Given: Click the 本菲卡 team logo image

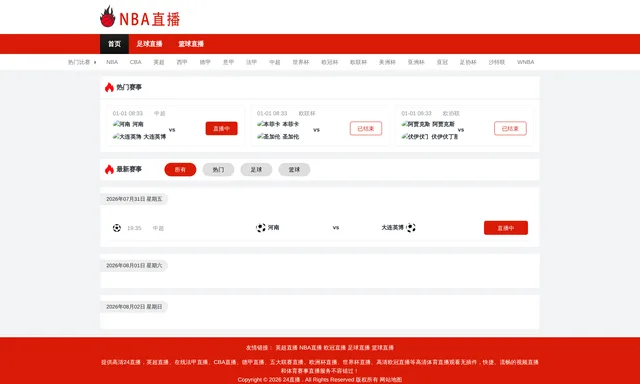Looking at the screenshot, I should [269, 124].
